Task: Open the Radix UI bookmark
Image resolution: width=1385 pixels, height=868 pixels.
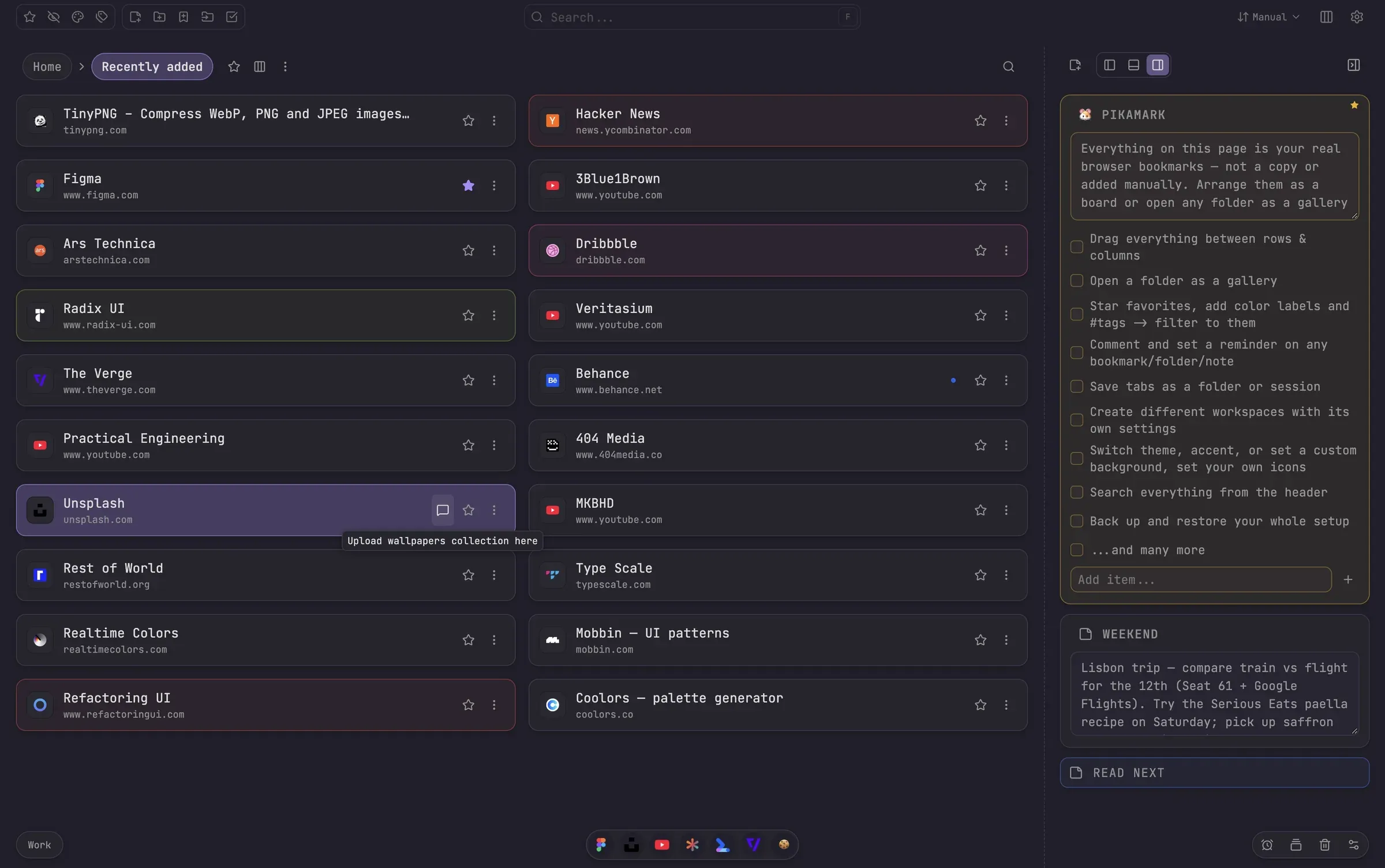Action: 265,316
